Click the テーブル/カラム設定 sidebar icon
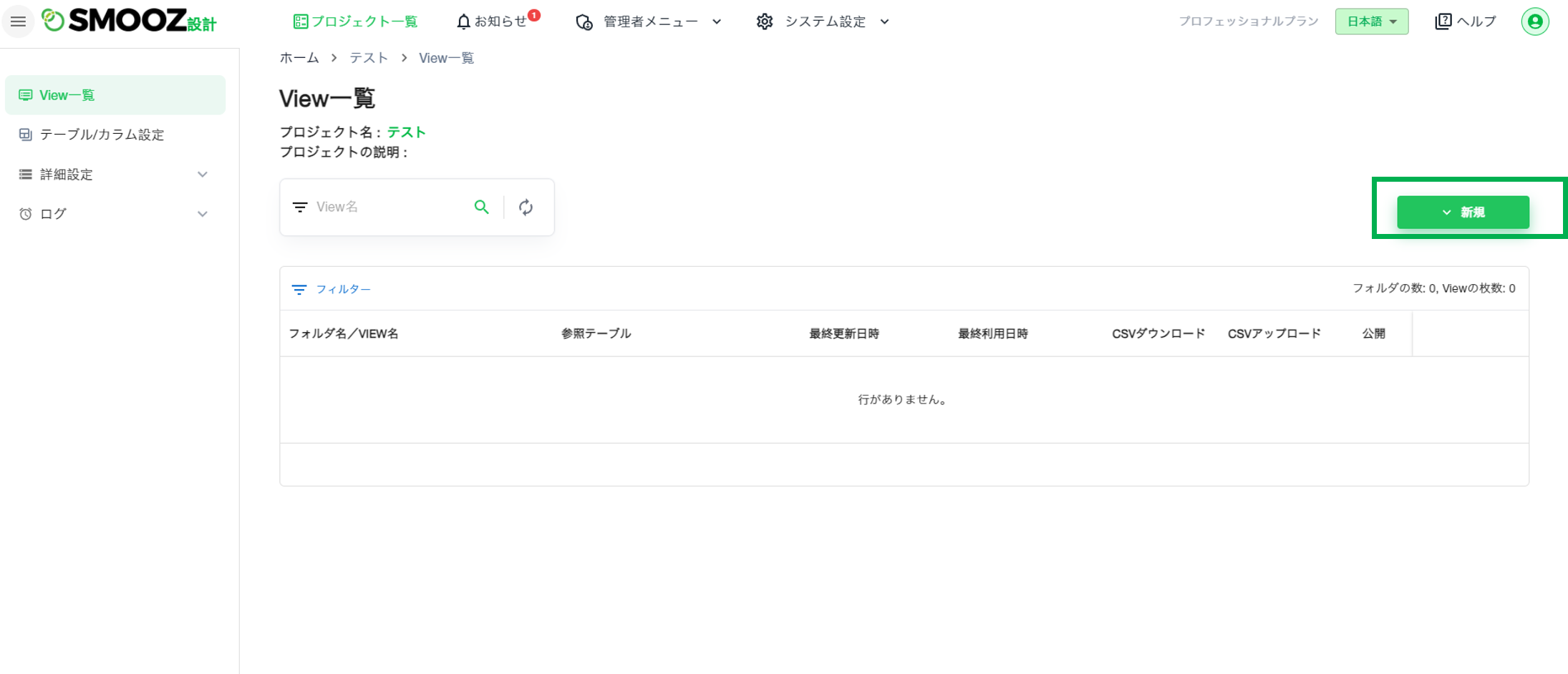 25,135
